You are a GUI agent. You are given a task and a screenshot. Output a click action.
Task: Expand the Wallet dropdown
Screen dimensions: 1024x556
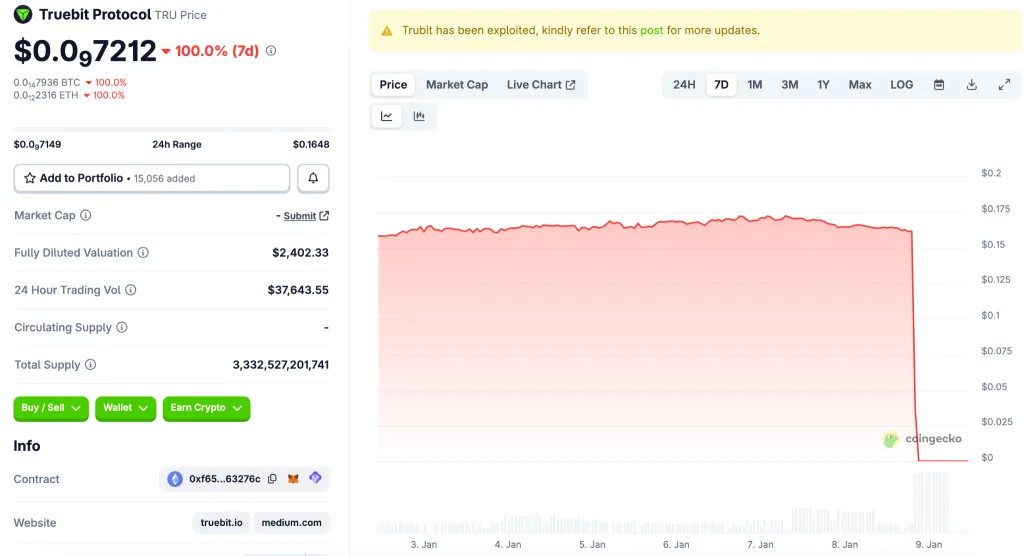coord(125,408)
